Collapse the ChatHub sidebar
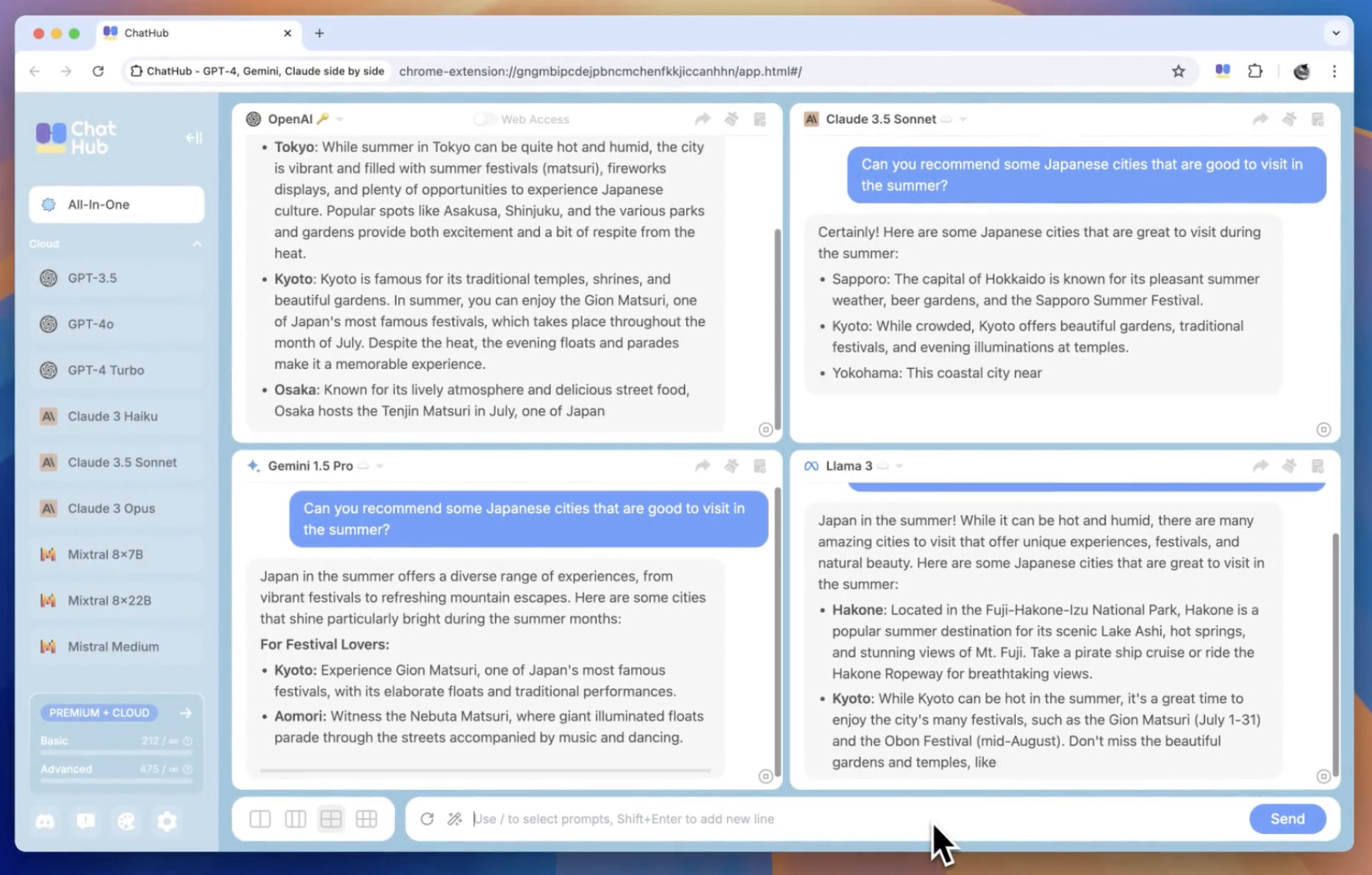This screenshot has height=875, width=1372. click(x=193, y=137)
